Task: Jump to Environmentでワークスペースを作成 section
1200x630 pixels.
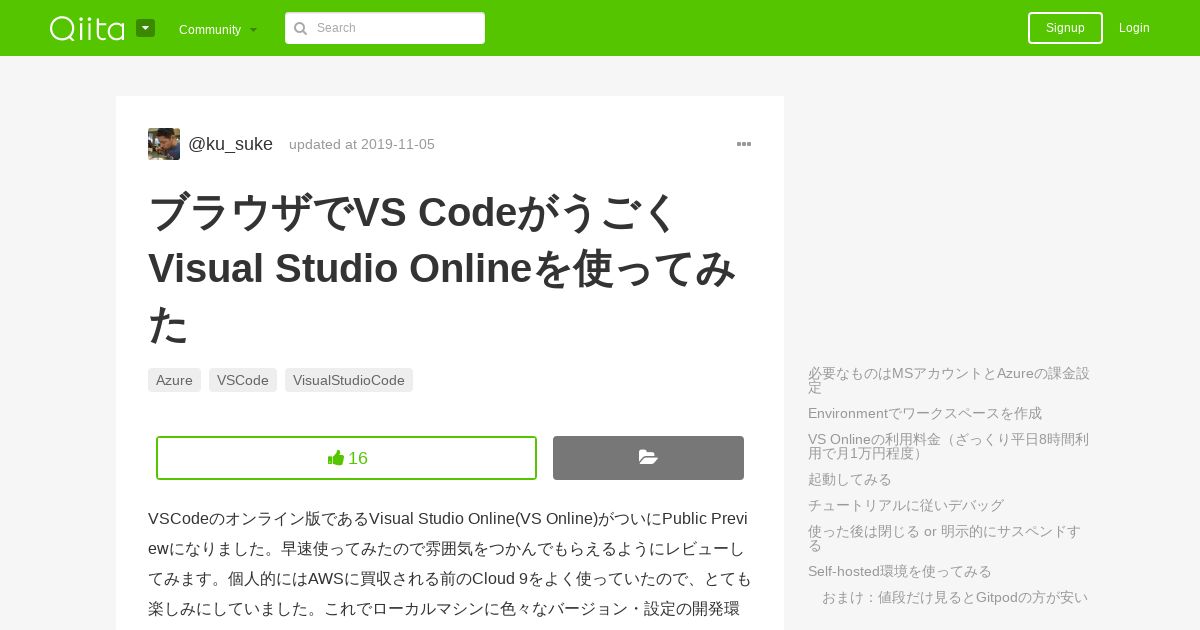Action: pyautogui.click(x=925, y=413)
